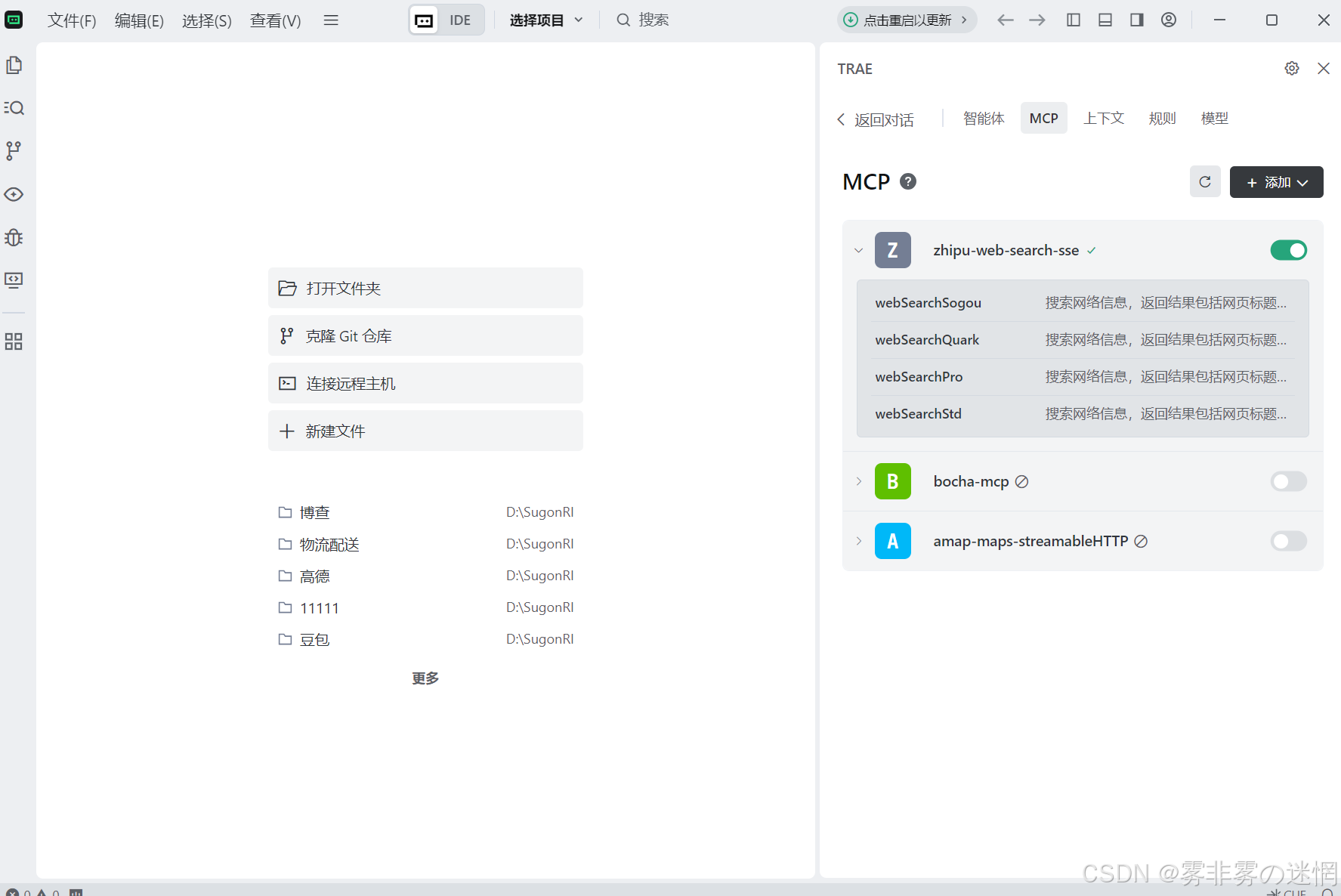This screenshot has height=896, width=1341.
Task: Open the Search panel in activity bar
Action: tap(14, 108)
